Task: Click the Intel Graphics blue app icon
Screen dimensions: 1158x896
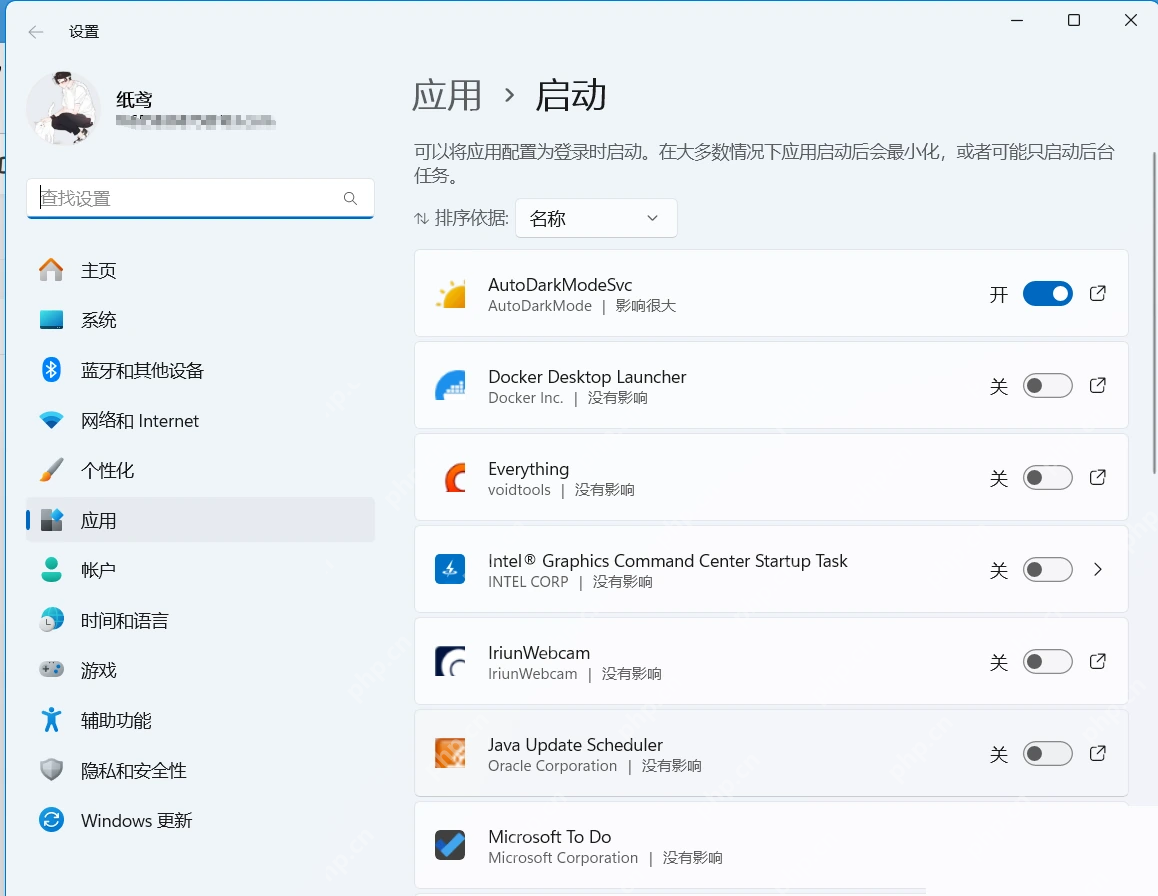Action: [x=450, y=570]
